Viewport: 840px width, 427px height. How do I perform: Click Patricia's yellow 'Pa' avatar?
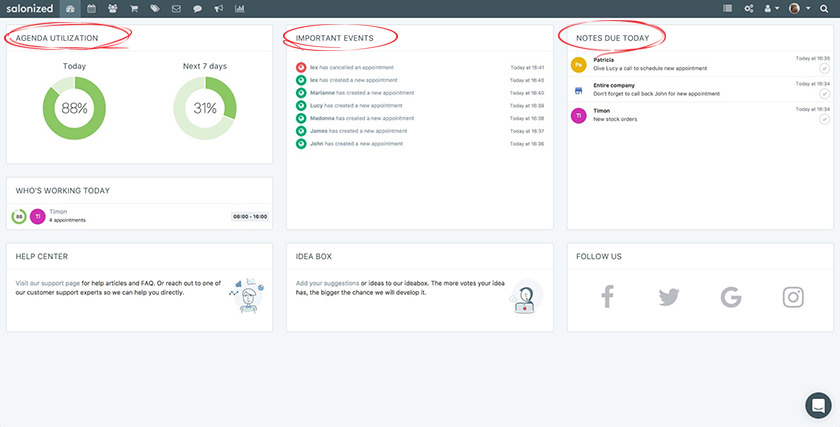coord(579,64)
